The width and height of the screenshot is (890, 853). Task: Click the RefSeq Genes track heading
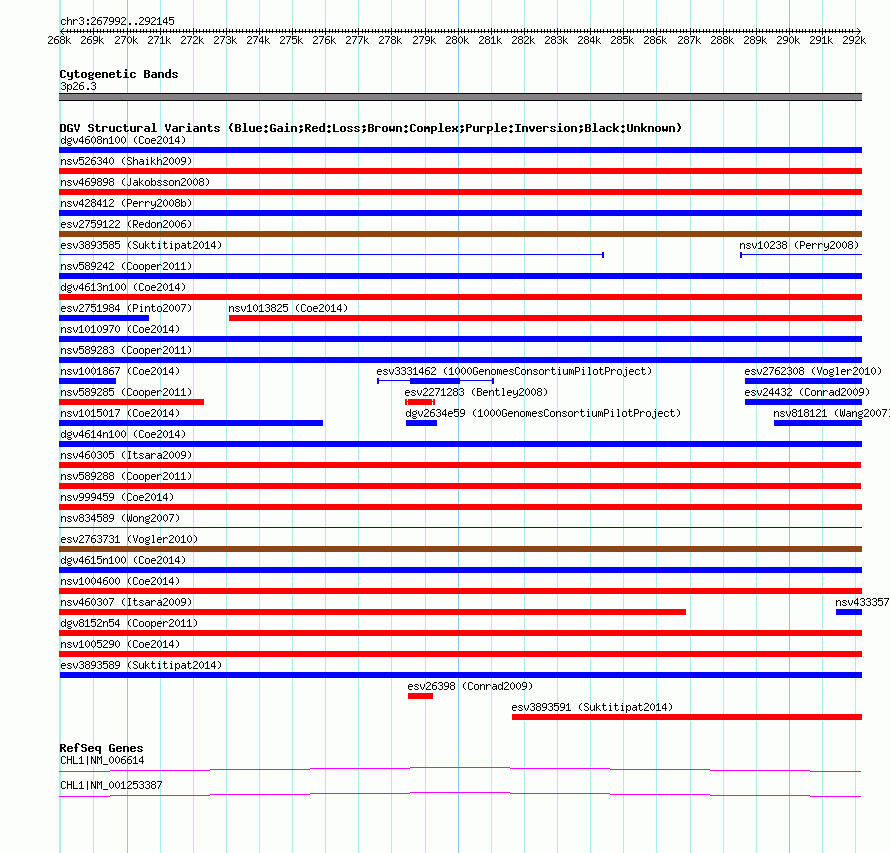(101, 748)
